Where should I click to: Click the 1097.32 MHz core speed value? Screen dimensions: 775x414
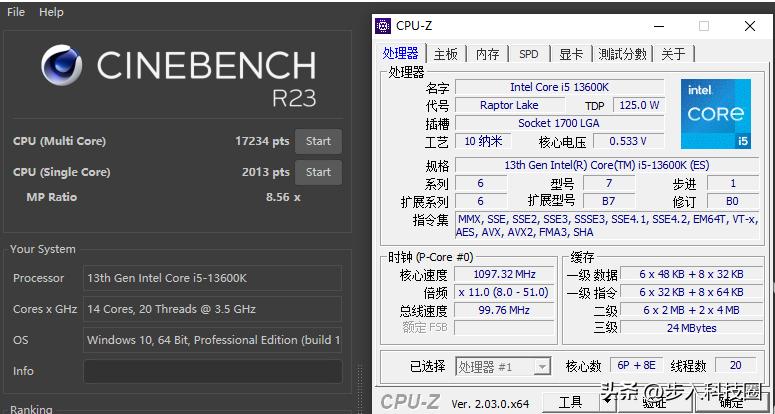[504, 274]
